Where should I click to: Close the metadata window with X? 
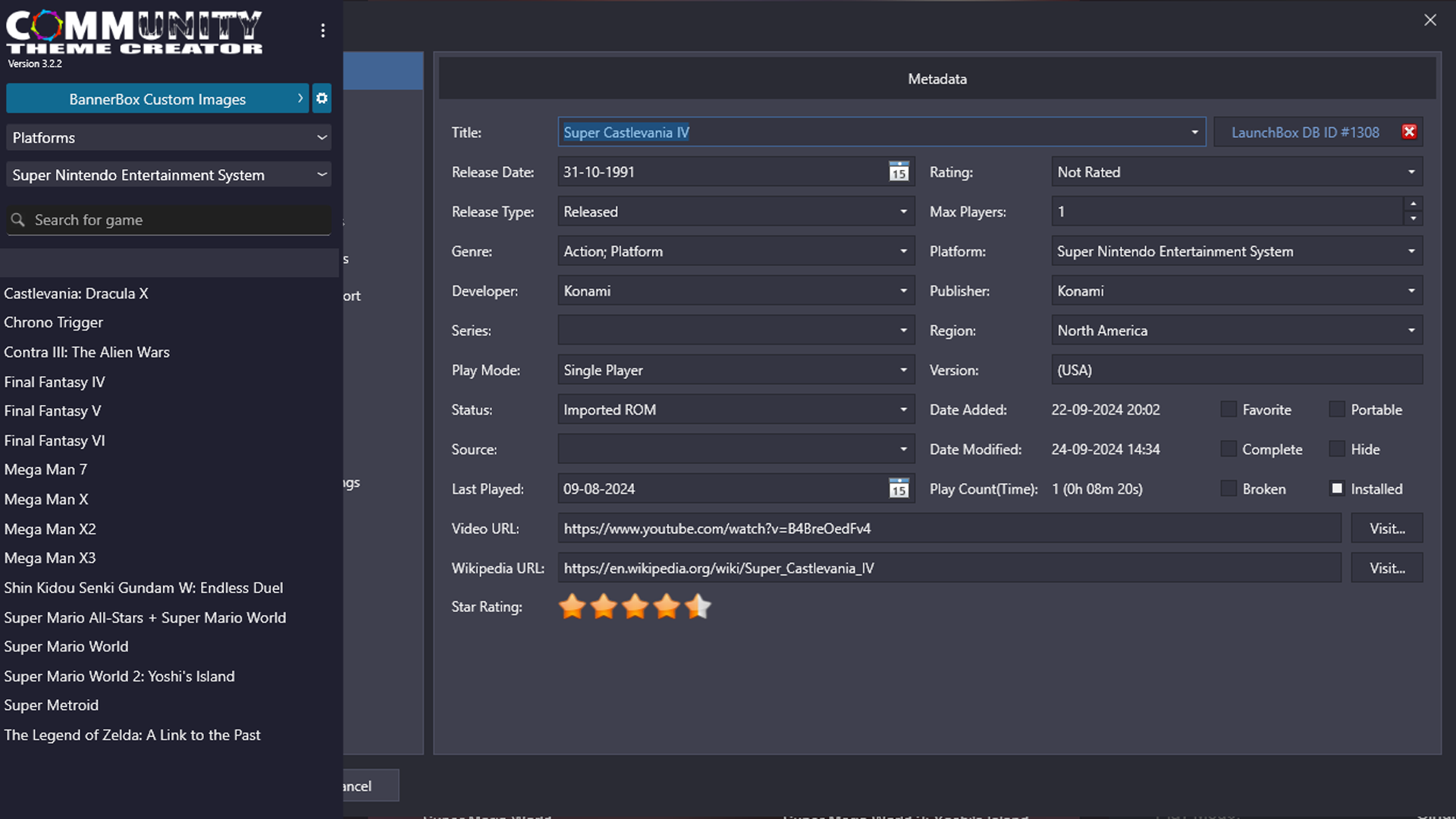[1430, 20]
